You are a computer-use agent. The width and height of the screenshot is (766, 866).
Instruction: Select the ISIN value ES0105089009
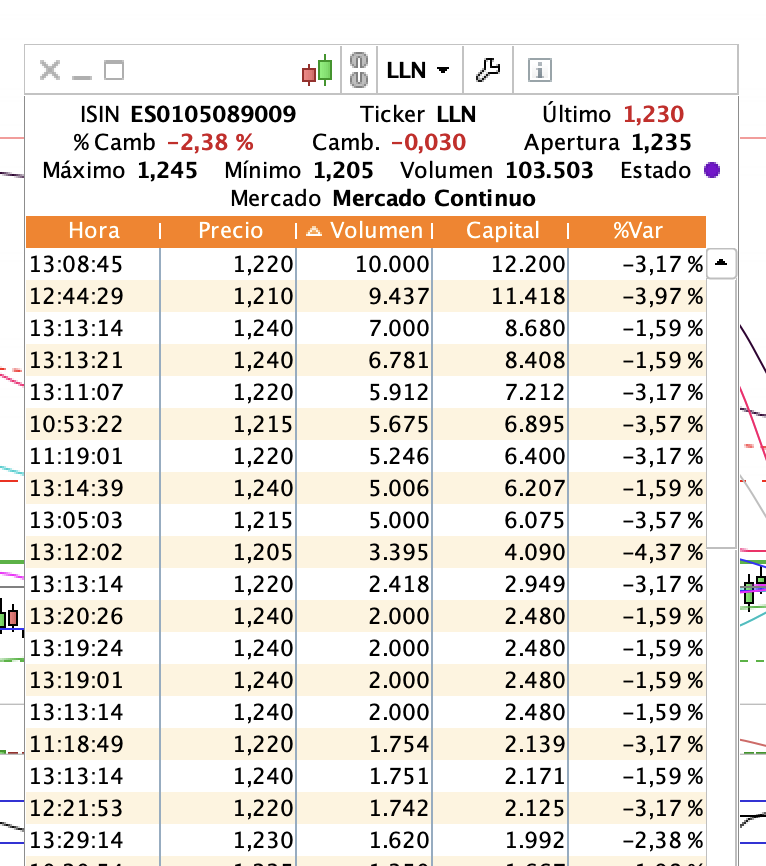pyautogui.click(x=213, y=115)
